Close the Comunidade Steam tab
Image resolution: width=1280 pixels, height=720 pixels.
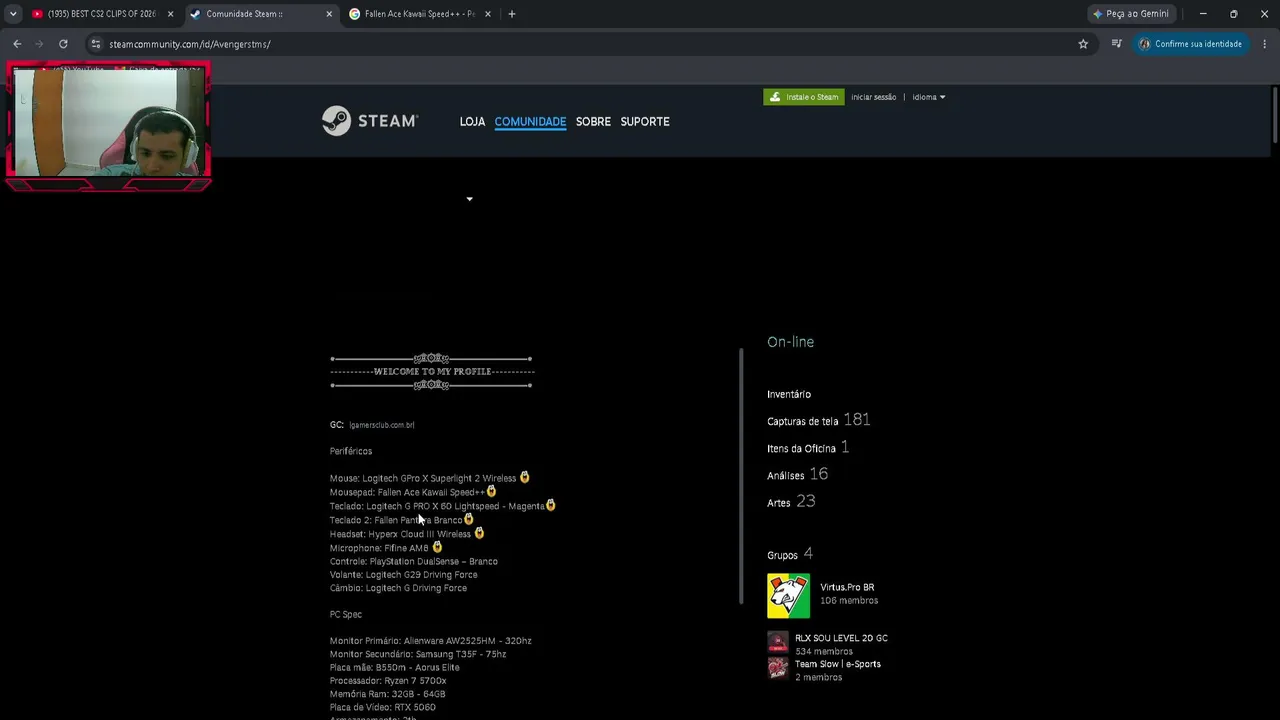[329, 14]
